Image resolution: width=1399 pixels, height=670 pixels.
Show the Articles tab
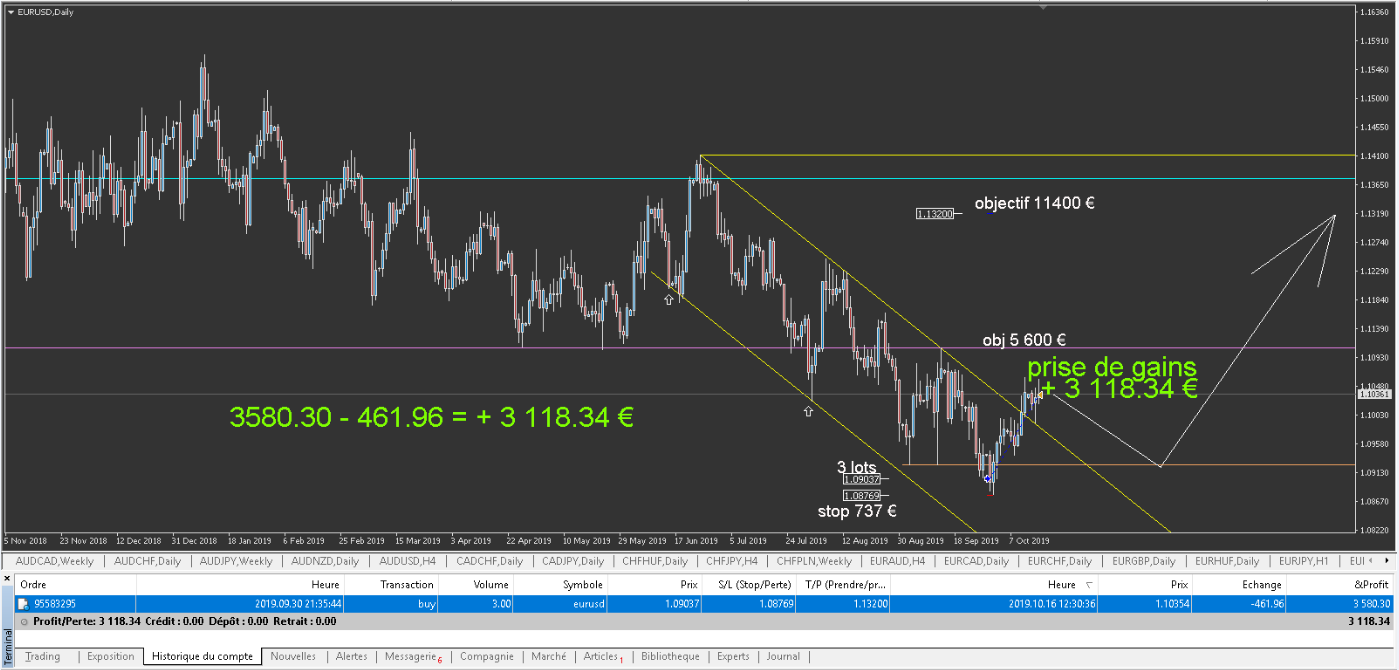point(603,657)
